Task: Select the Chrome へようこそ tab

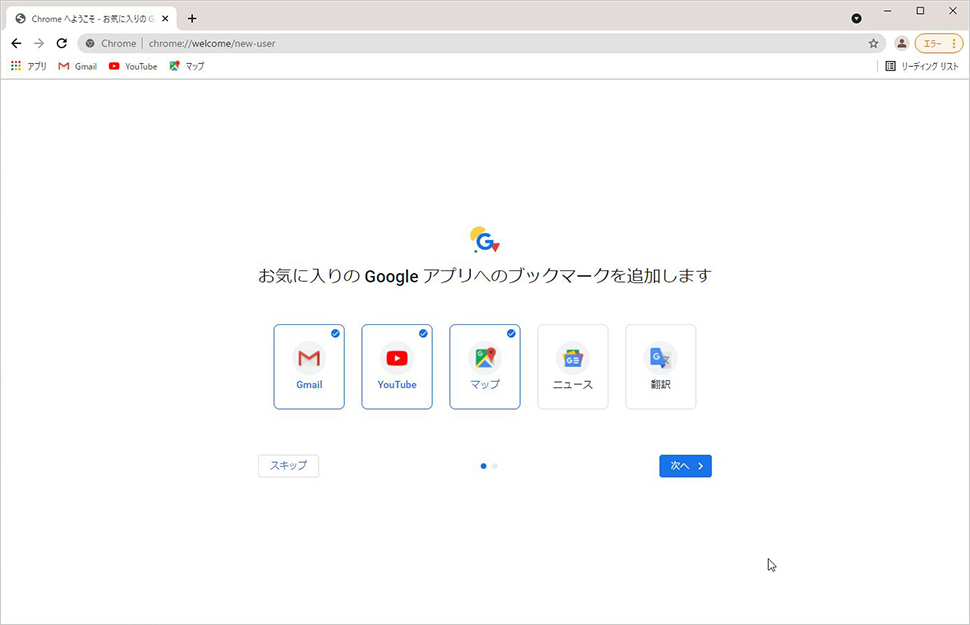Action: coord(92,19)
